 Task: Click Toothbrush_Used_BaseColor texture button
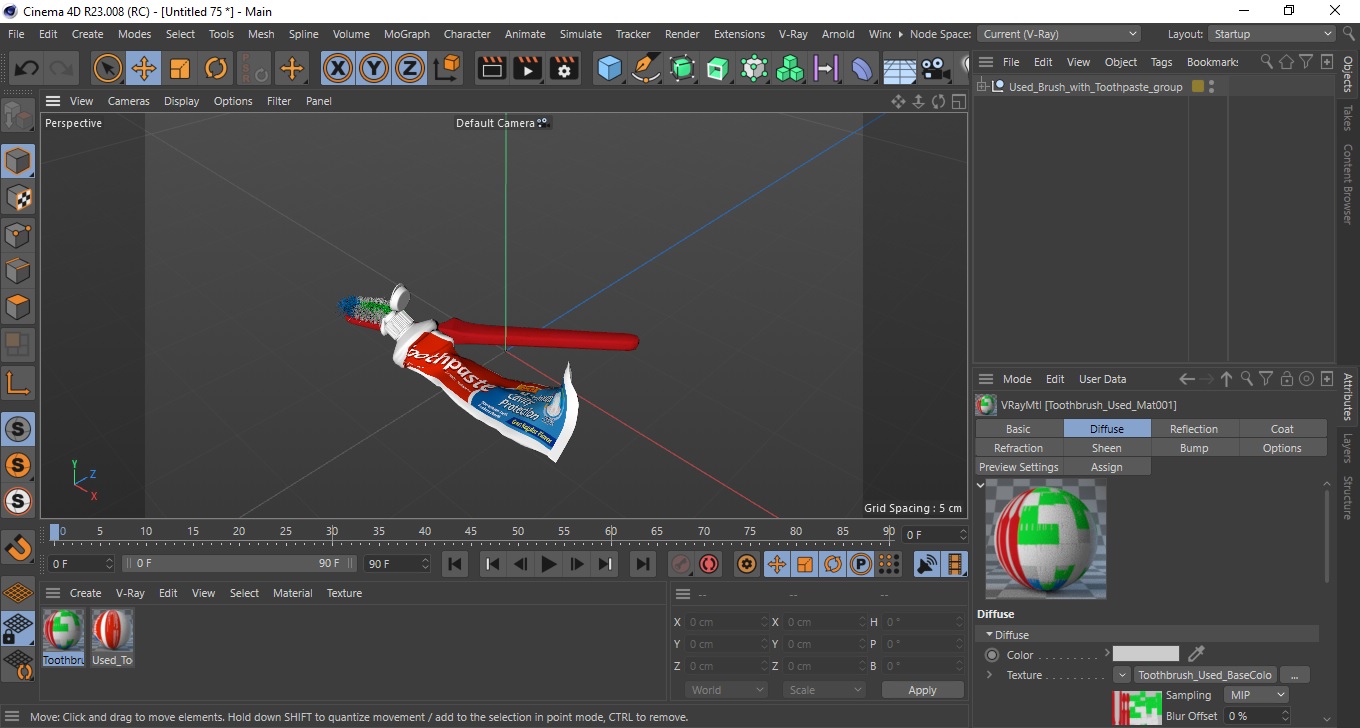1205,675
